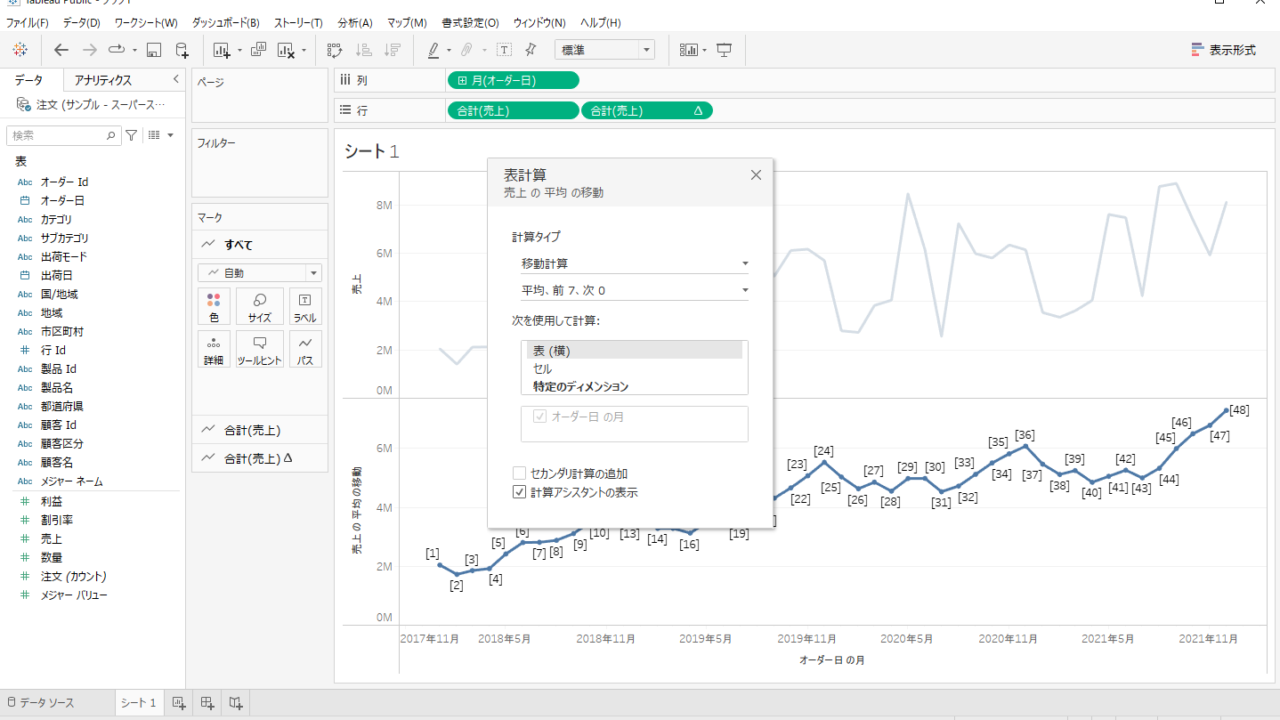Image resolution: width=1280 pixels, height=720 pixels.
Task: Click the fix axes pin icon
Action: pyautogui.click(x=531, y=49)
